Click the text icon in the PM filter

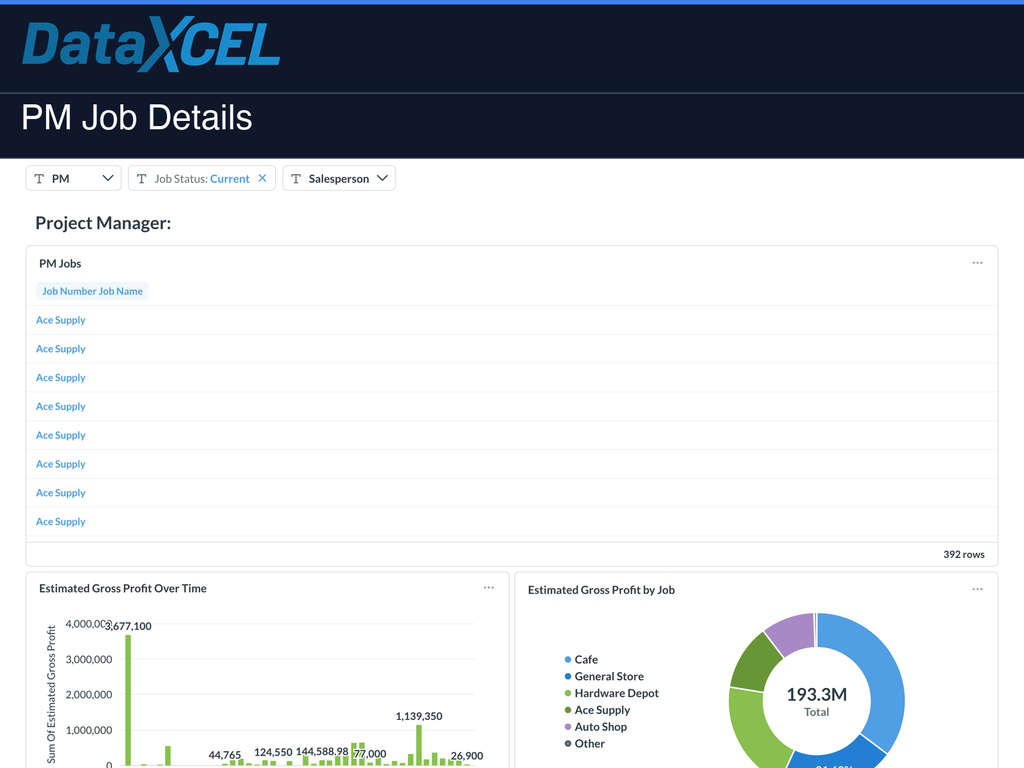pos(39,179)
